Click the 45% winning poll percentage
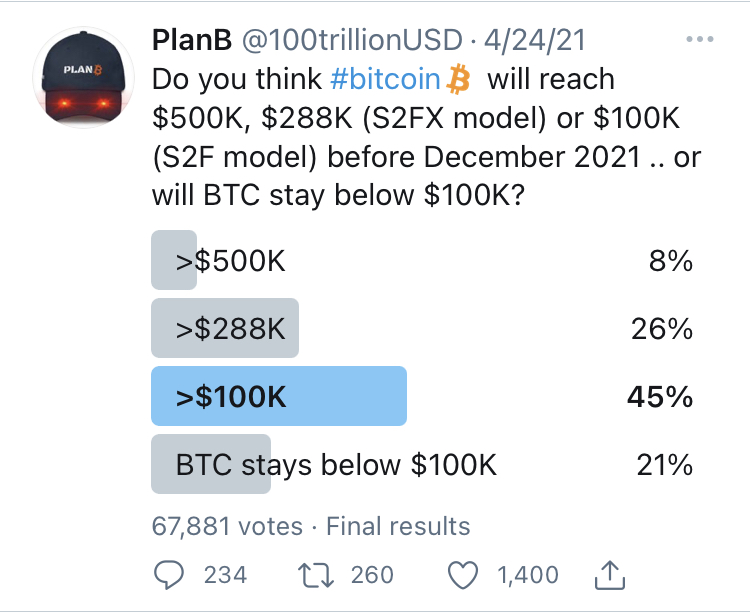 point(660,396)
